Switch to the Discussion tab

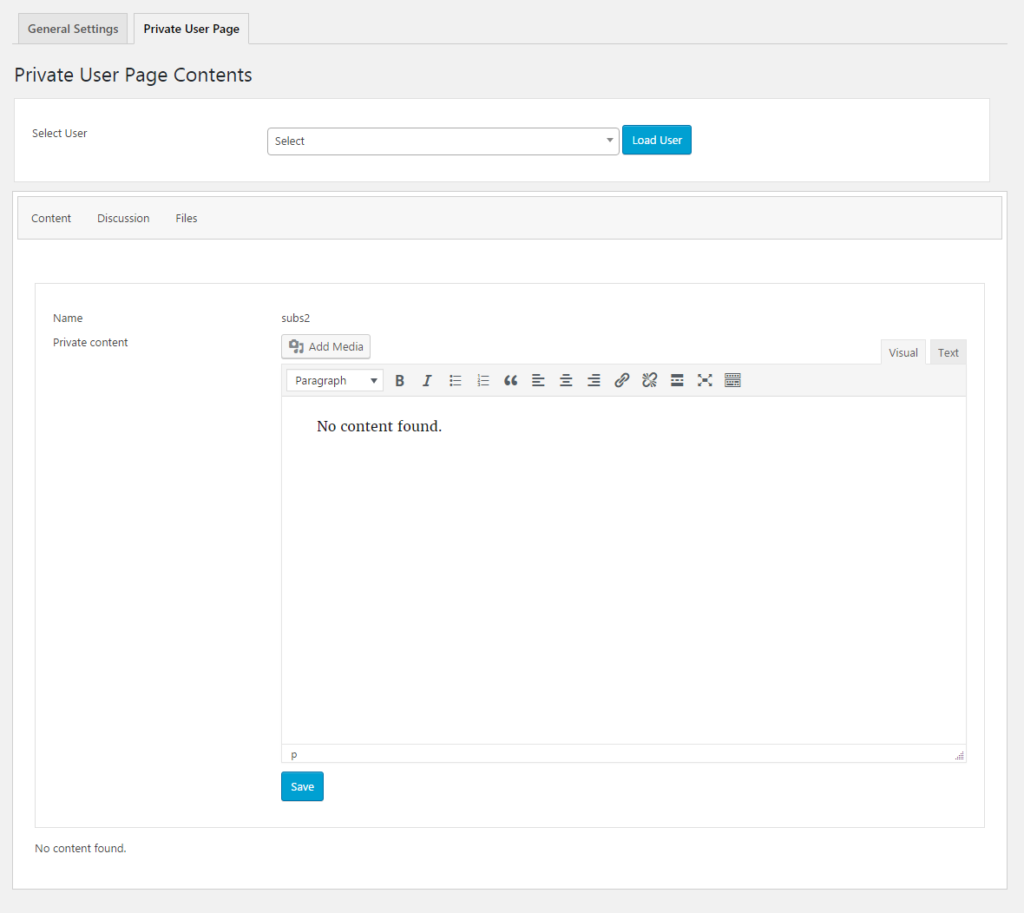click(123, 218)
